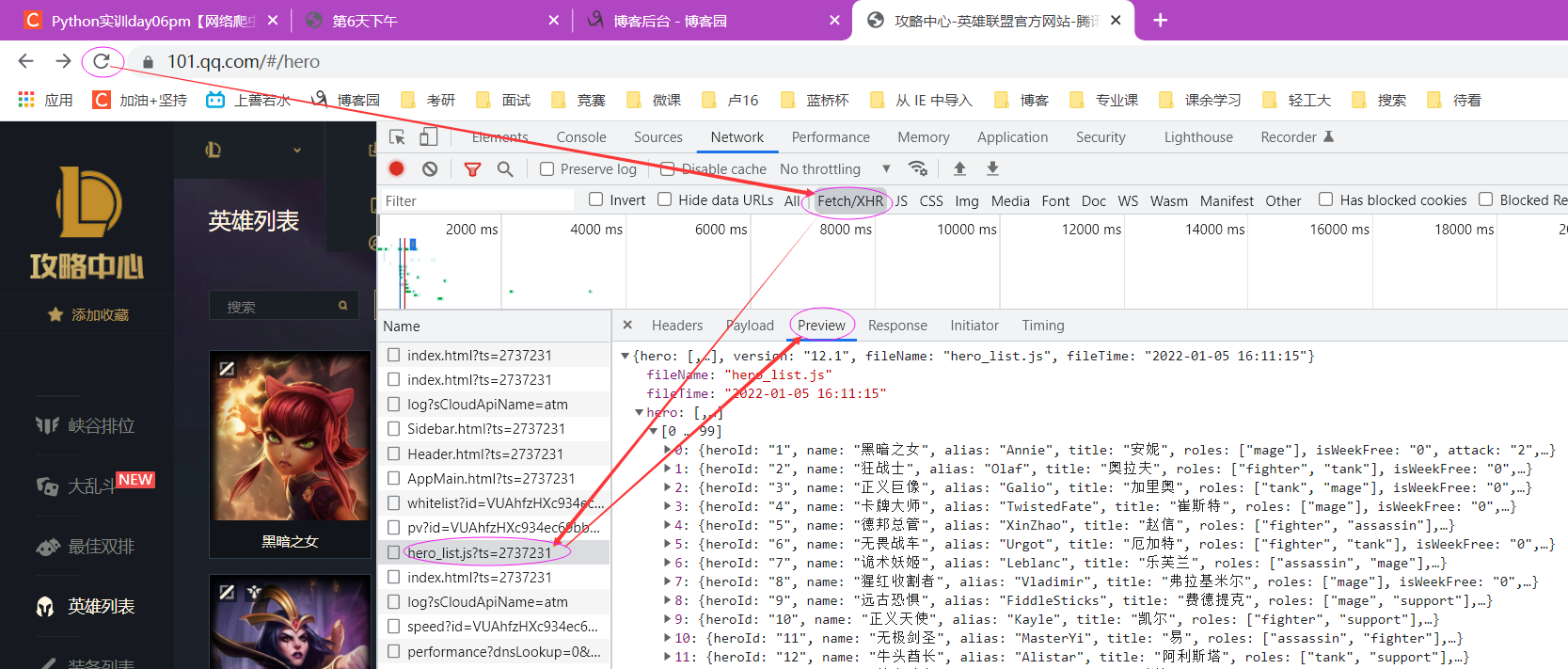1568x669 pixels.
Task: Select the whitelist?id=VUAhfzHXc934ec request row
Action: coord(494,502)
